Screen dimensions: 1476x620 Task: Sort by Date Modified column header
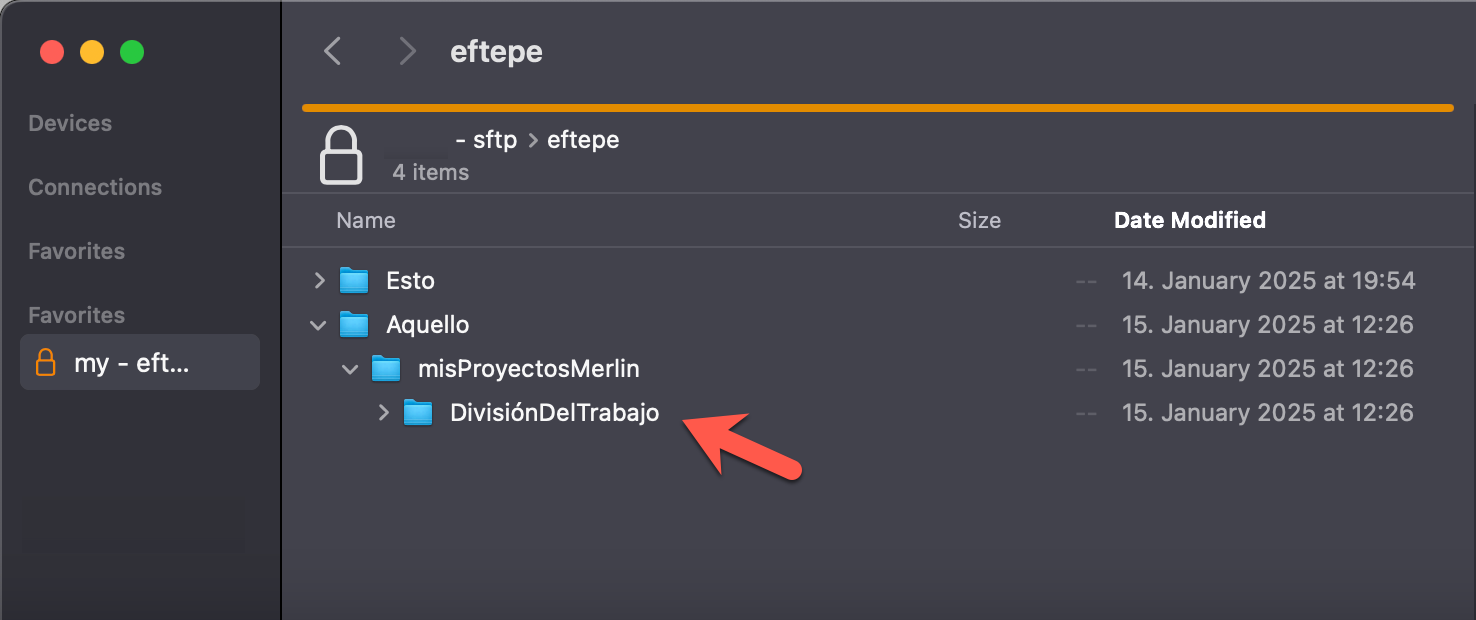1190,220
